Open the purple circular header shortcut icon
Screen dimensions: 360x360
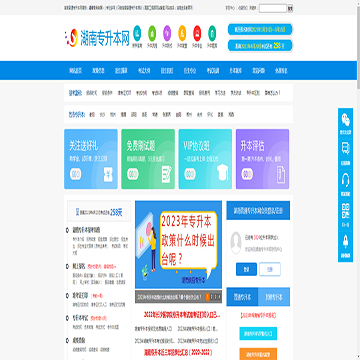[x=167, y=33]
